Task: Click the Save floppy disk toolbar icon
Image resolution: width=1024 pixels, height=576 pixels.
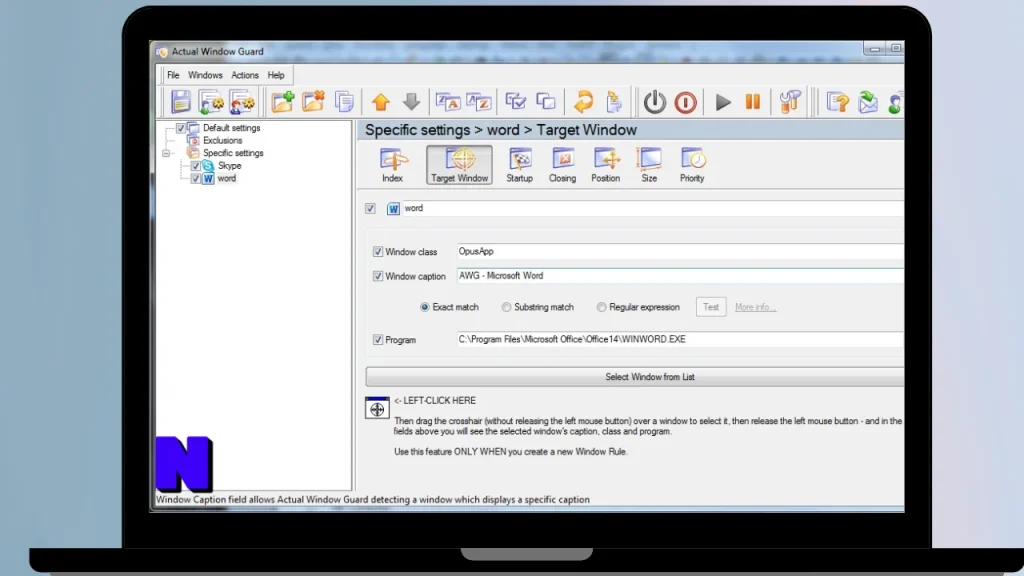Action: (x=180, y=102)
